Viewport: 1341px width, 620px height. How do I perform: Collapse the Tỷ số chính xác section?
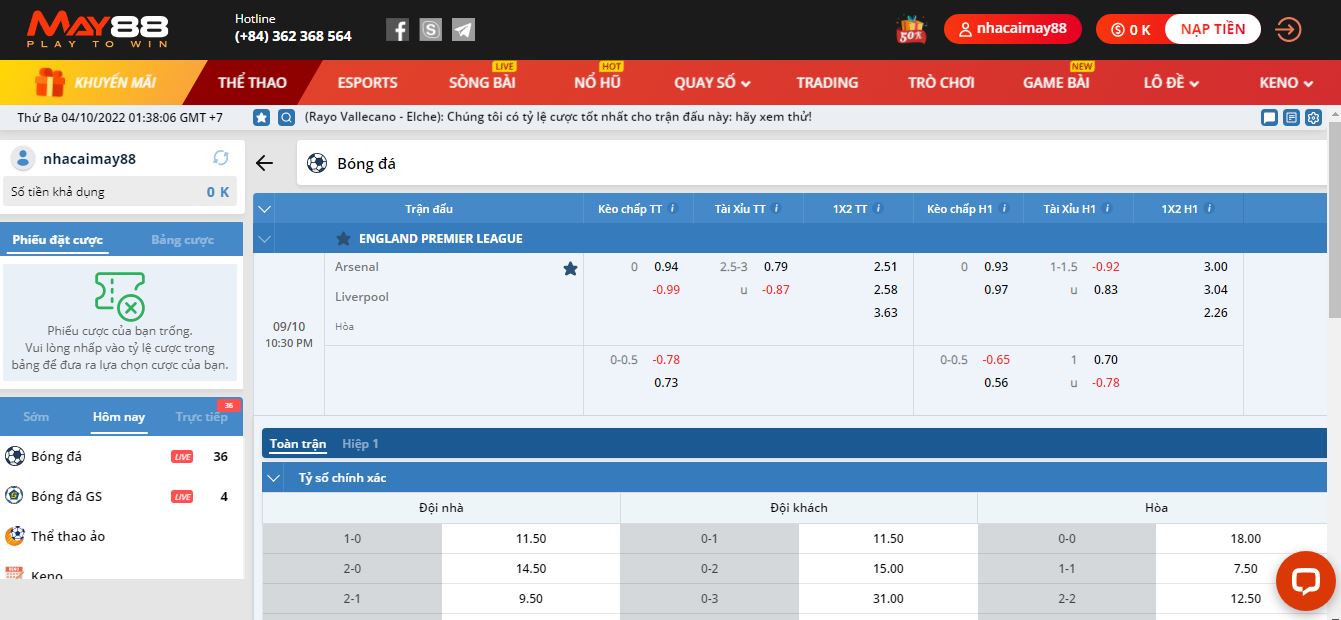pyautogui.click(x=273, y=478)
